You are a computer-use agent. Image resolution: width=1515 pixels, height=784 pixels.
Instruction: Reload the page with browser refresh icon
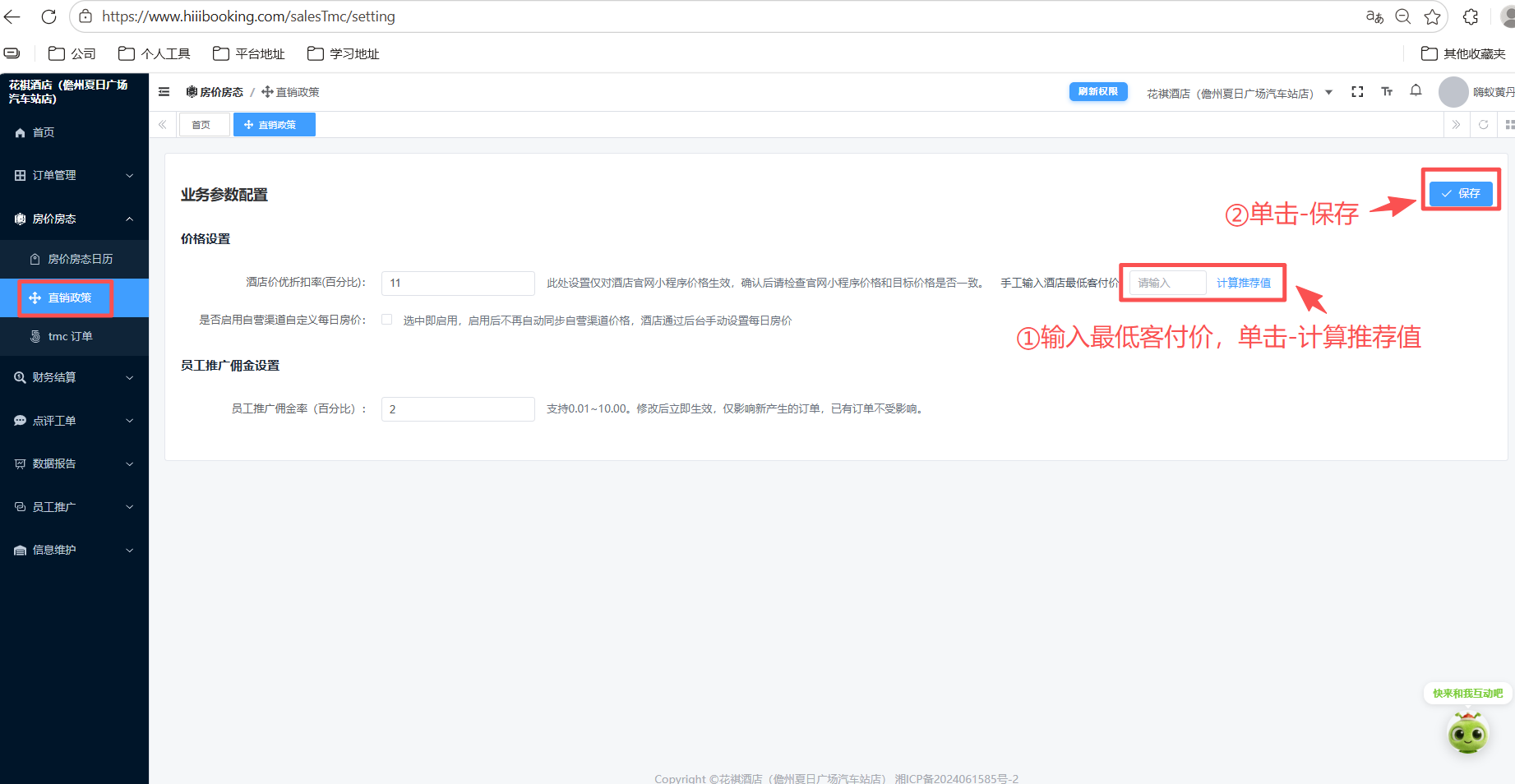(48, 16)
